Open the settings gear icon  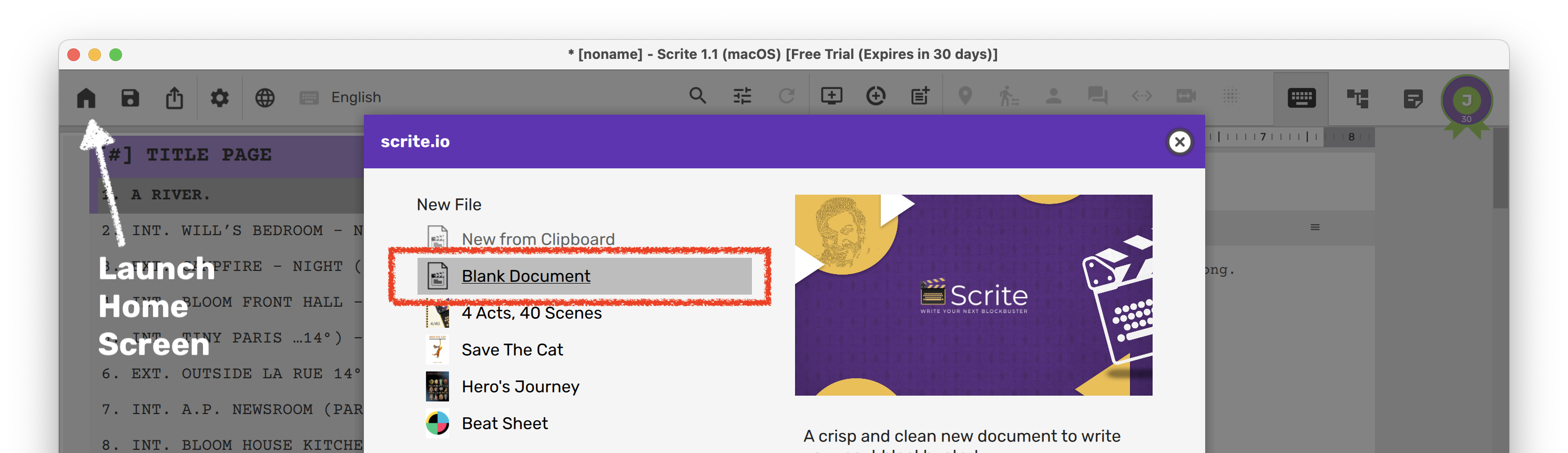[219, 97]
